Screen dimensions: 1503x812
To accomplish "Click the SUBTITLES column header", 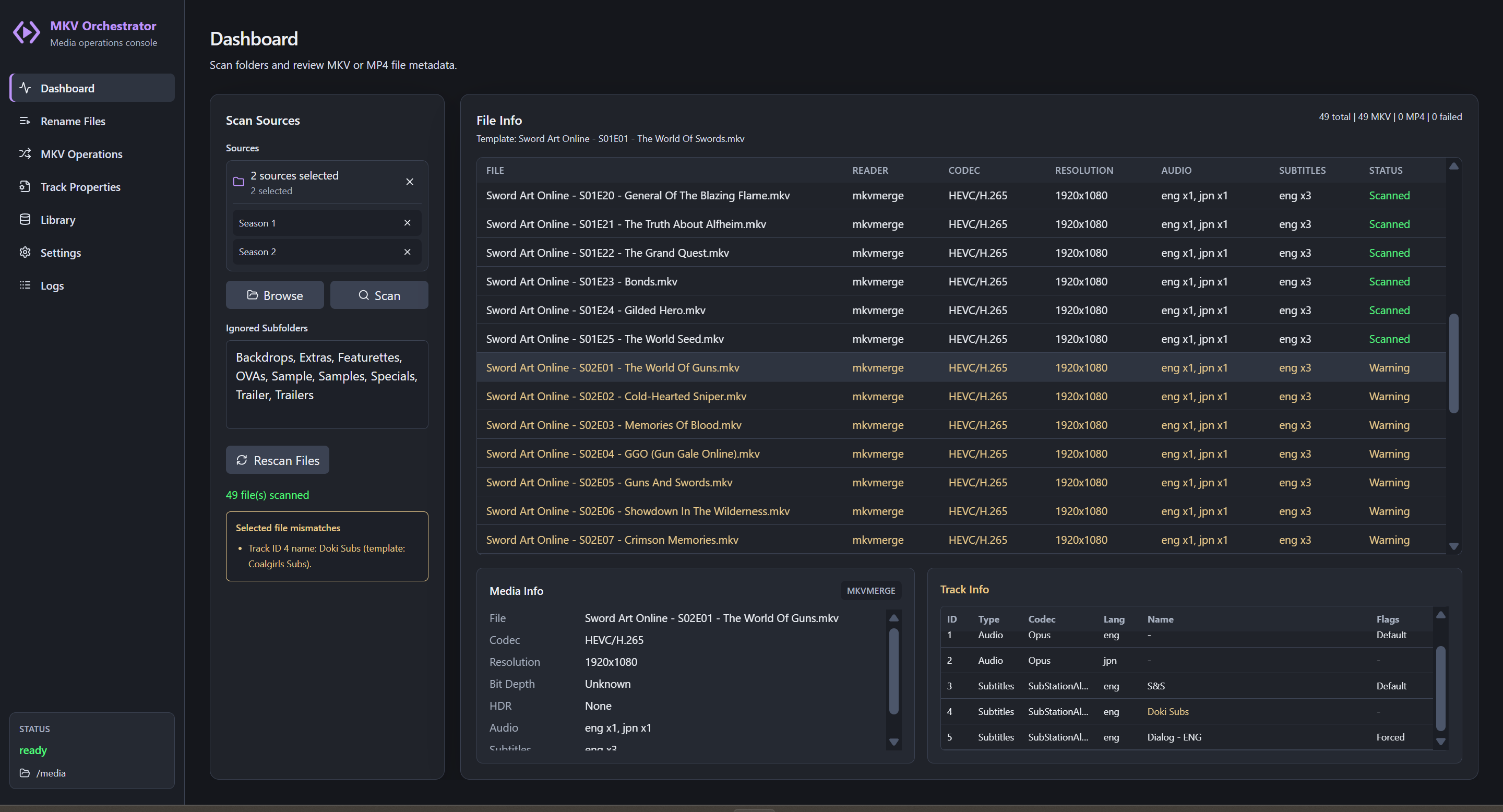I will click(1302, 170).
